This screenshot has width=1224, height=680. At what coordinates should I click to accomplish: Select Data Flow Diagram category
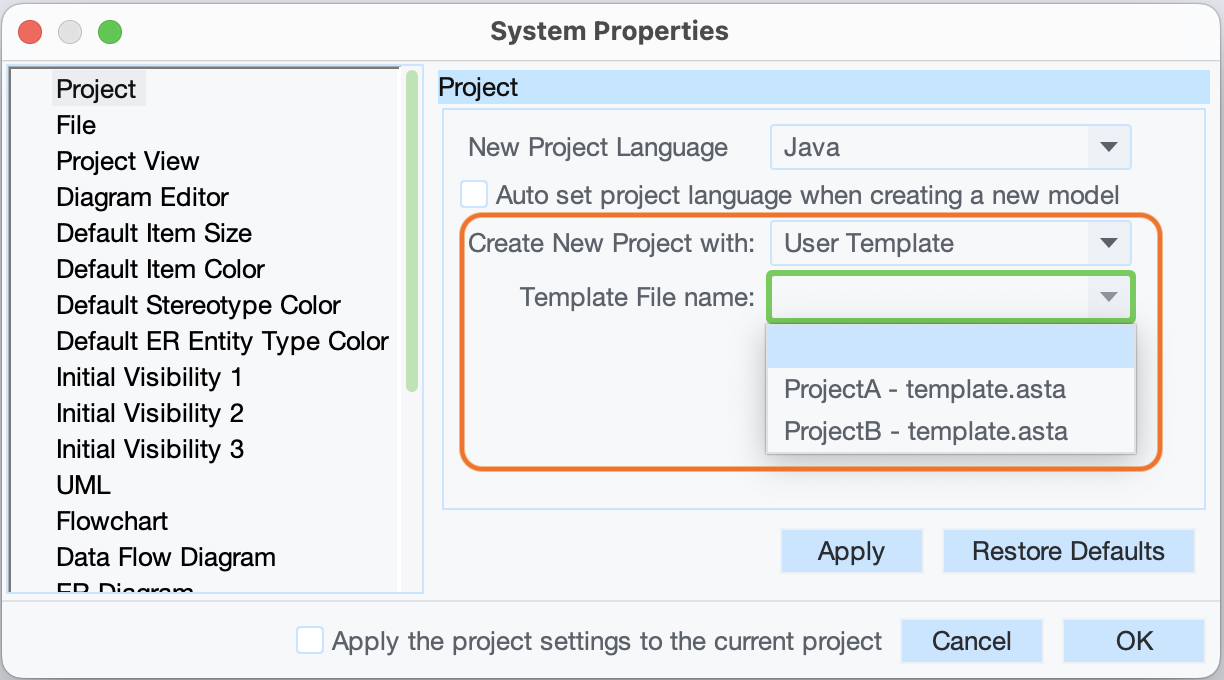165,557
